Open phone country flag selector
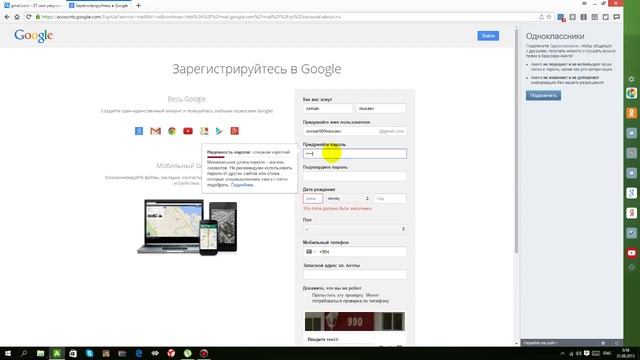This screenshot has width=640, height=360. [310, 252]
